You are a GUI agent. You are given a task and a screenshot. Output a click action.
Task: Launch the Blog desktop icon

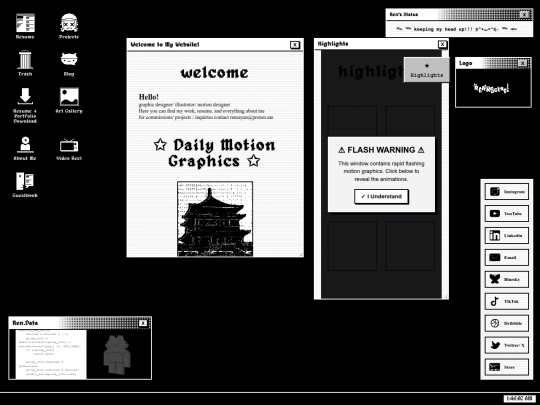pos(69,64)
